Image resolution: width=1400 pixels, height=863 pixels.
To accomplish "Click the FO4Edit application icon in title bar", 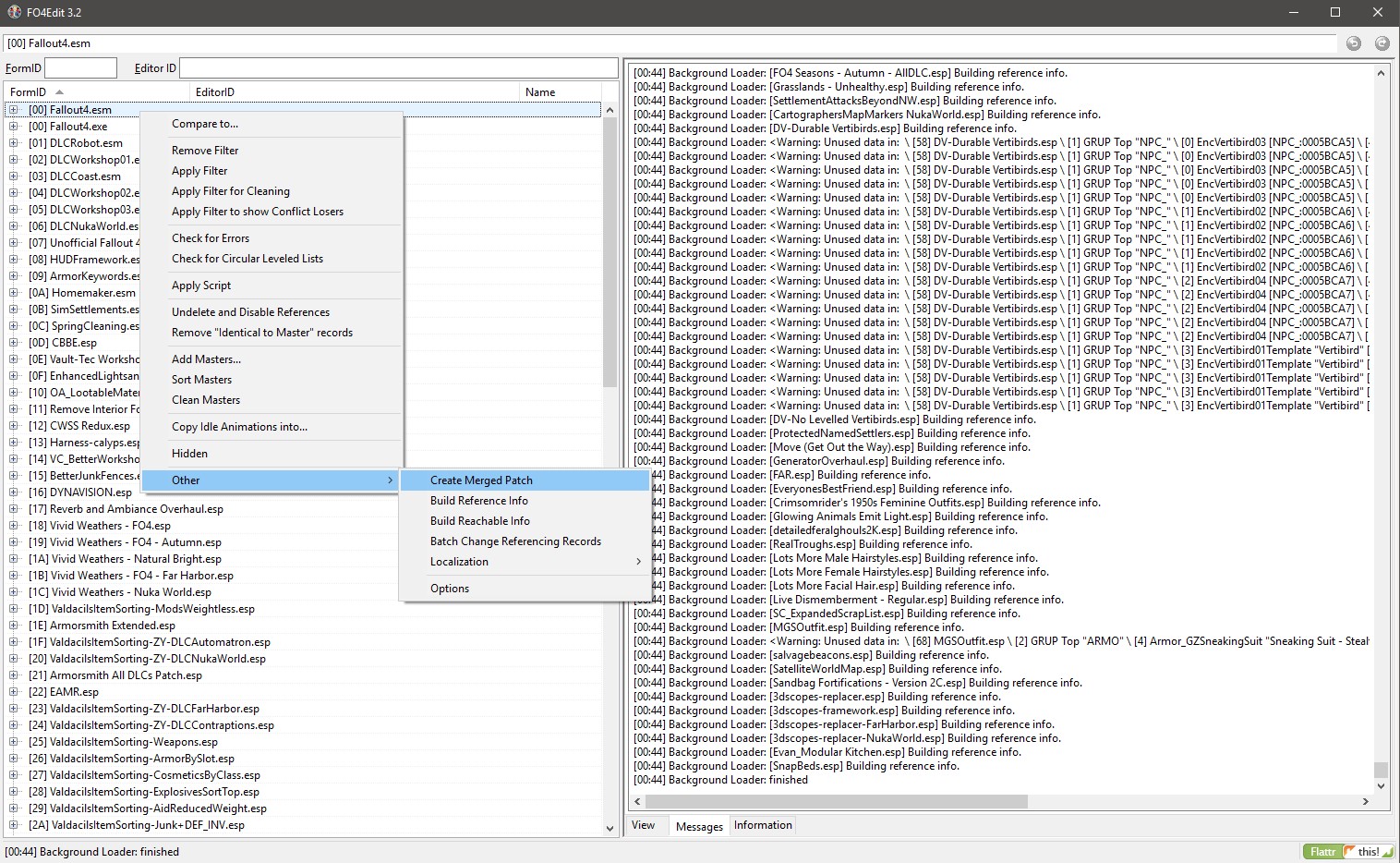I will click(14, 12).
